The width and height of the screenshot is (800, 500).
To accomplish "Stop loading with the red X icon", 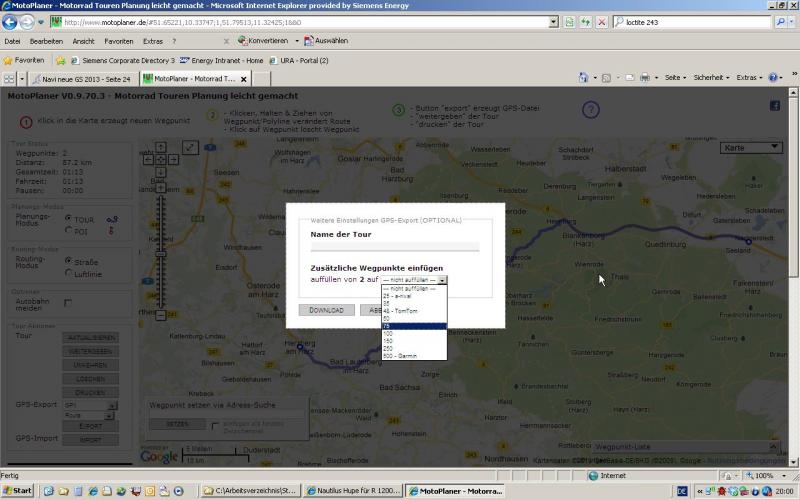I will 602,22.
